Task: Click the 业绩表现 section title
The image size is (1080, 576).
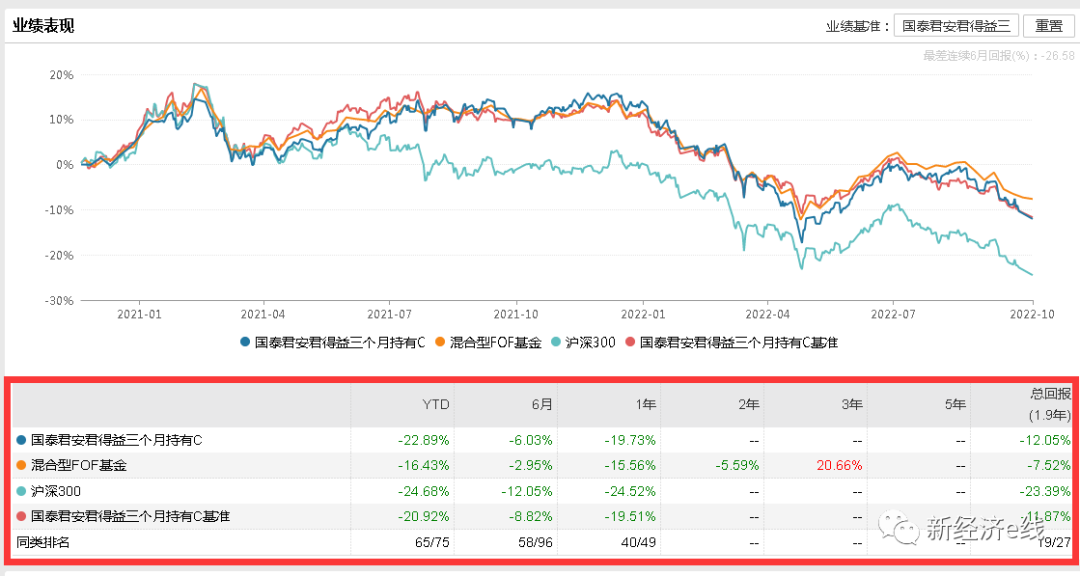Action: pos(43,26)
